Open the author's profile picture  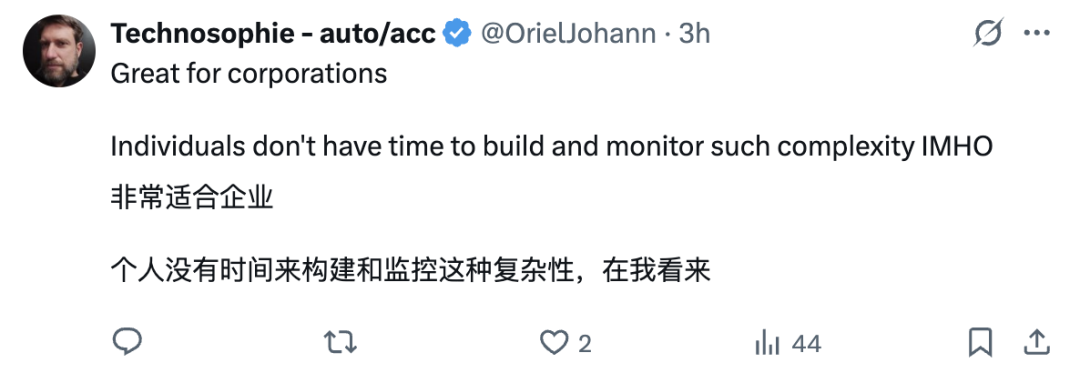tap(59, 50)
